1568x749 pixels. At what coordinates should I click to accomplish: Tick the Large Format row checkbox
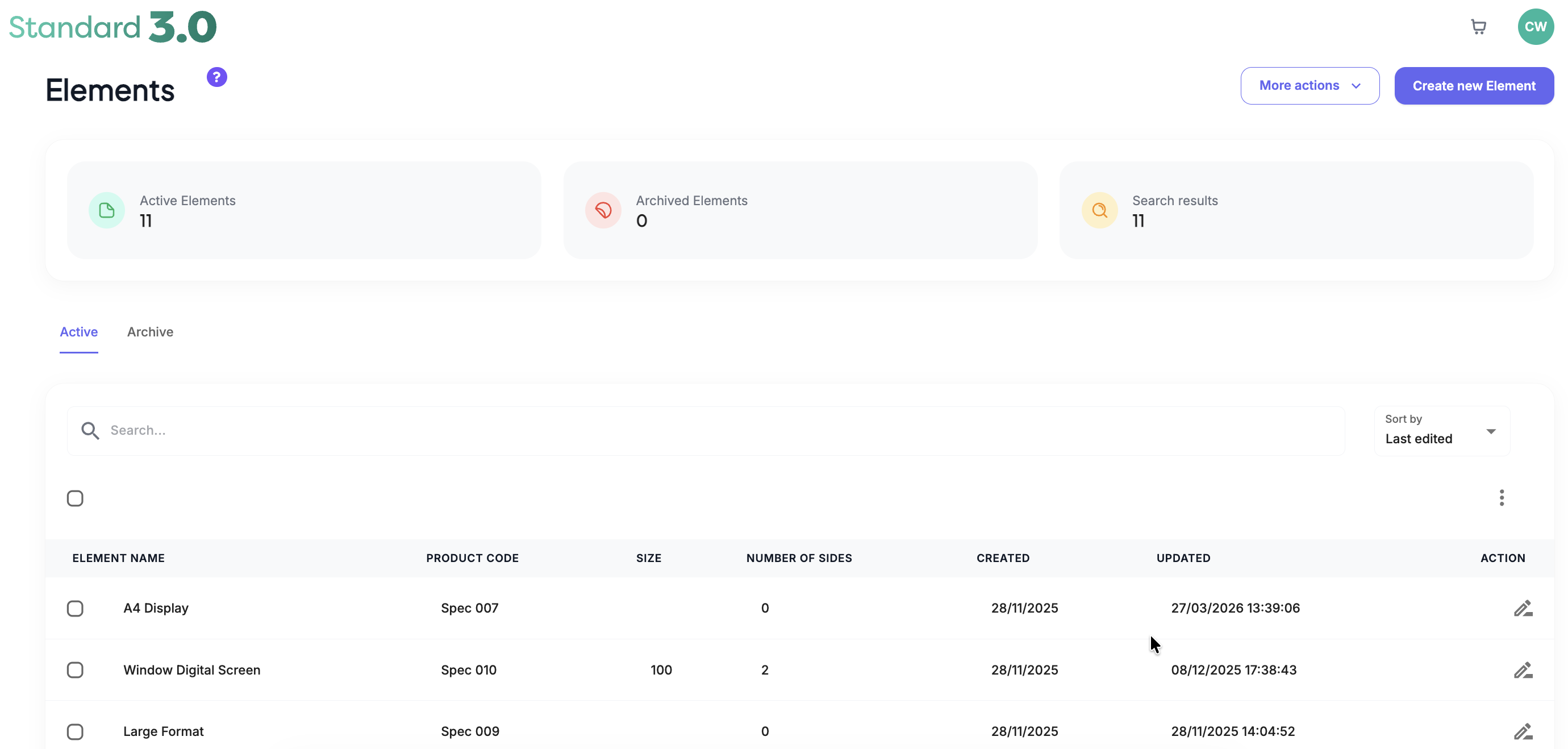pos(75,731)
